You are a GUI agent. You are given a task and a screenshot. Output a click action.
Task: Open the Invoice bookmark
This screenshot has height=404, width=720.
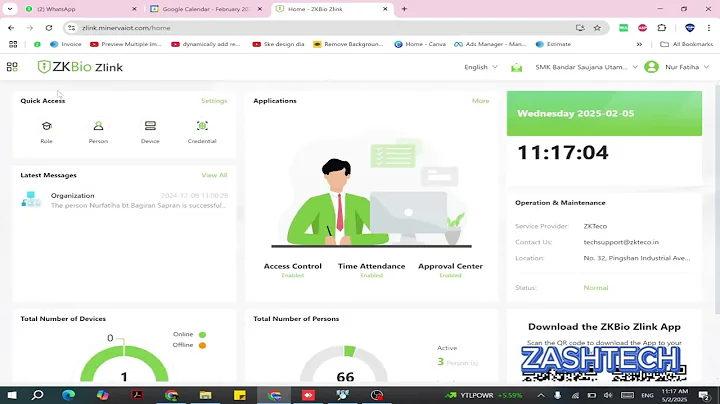(66, 44)
